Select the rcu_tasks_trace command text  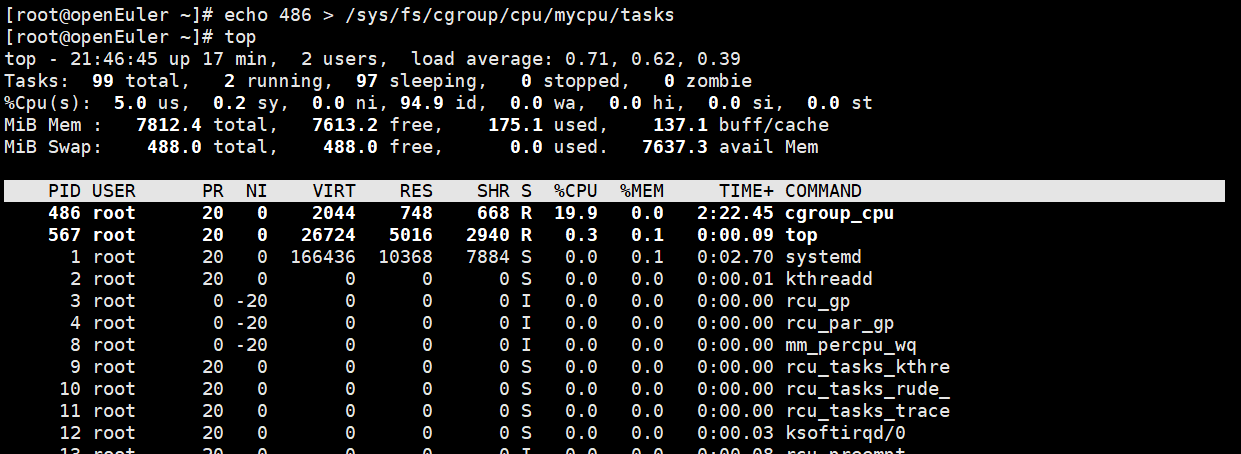pos(867,411)
